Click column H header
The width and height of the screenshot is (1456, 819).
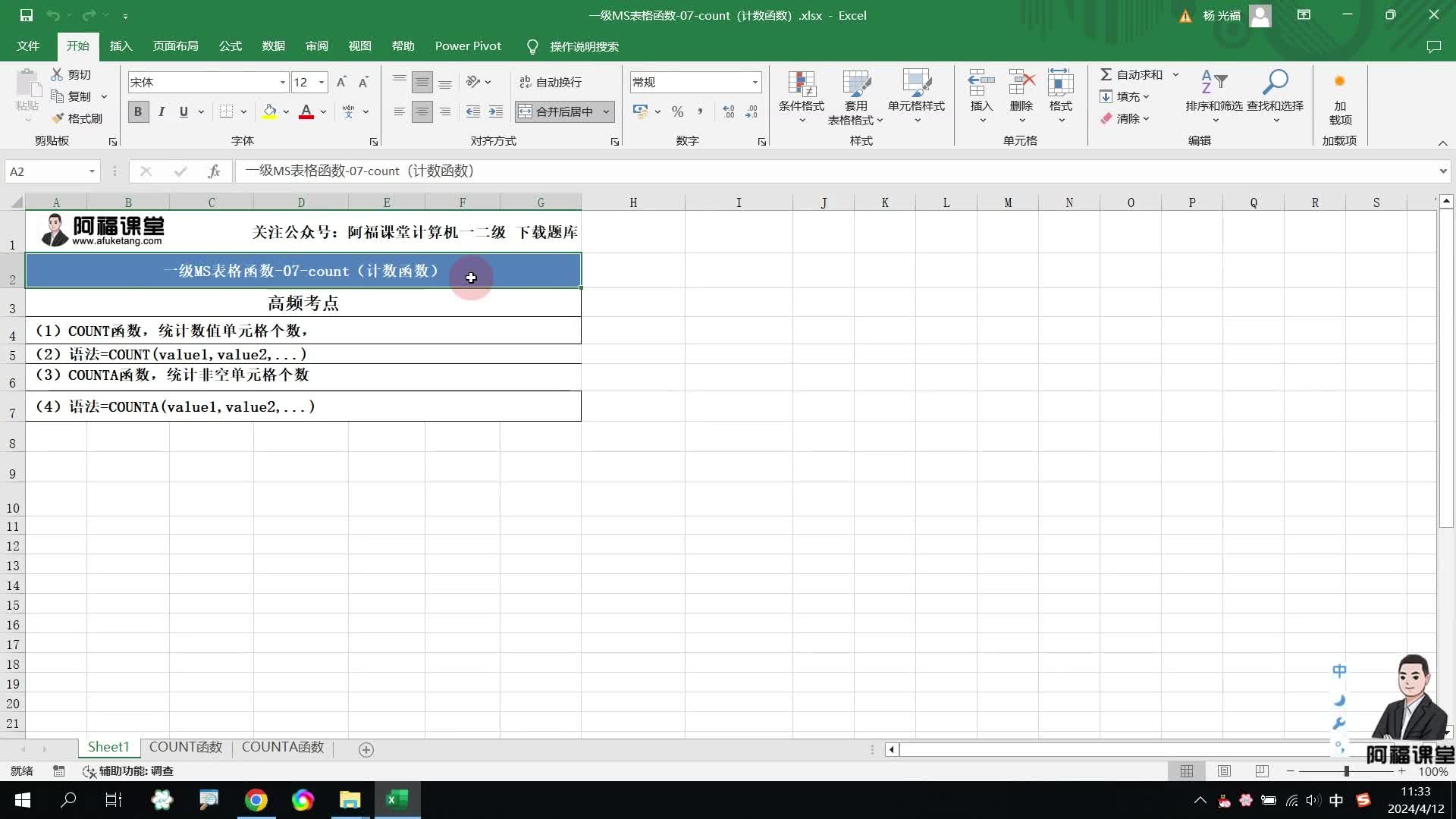633,202
